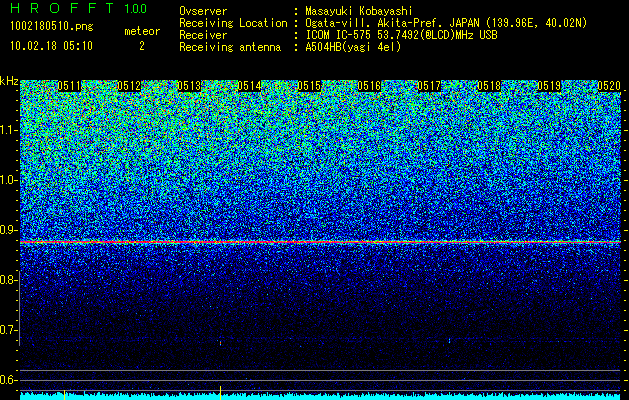Viewport: 629px width, 400px height.
Task: Click the 0514 time marker
Action: click(249, 86)
